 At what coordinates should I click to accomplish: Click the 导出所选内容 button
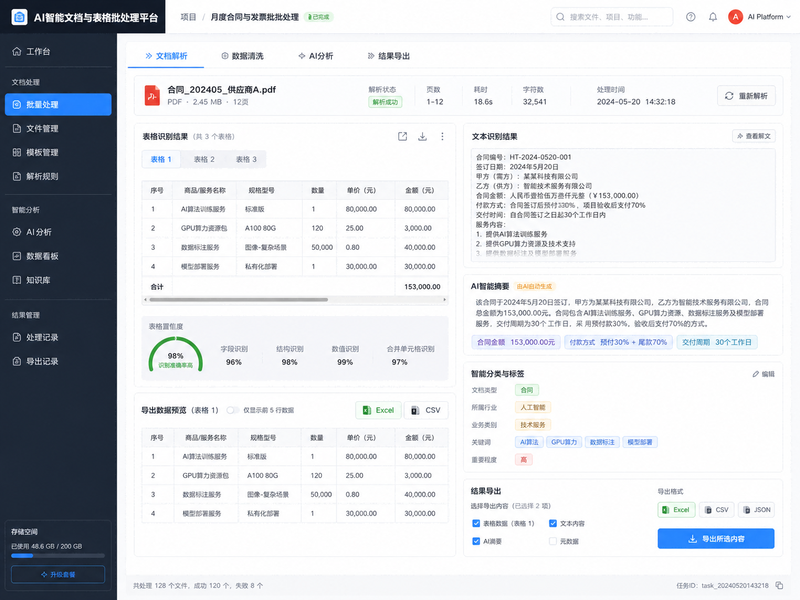[716, 539]
